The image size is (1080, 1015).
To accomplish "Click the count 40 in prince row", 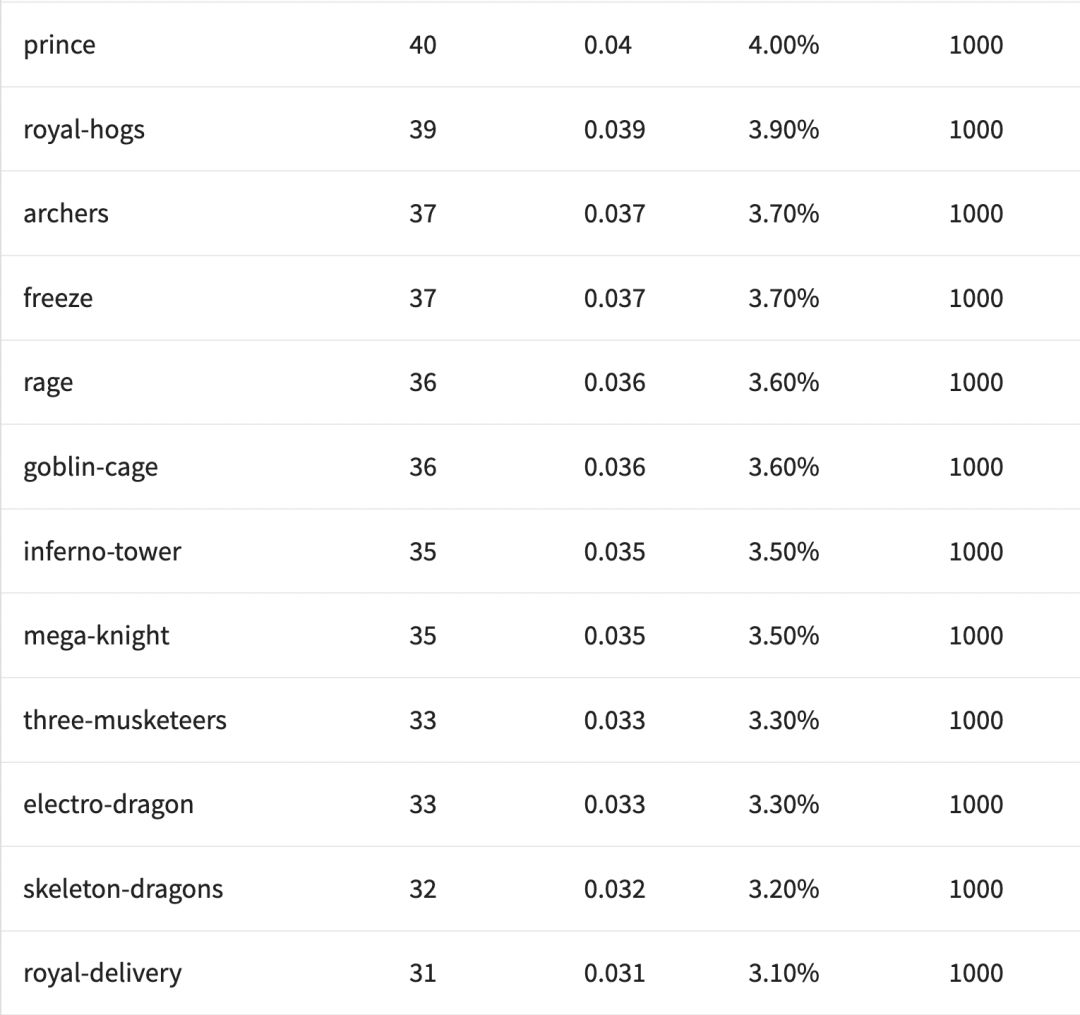I will [x=423, y=45].
